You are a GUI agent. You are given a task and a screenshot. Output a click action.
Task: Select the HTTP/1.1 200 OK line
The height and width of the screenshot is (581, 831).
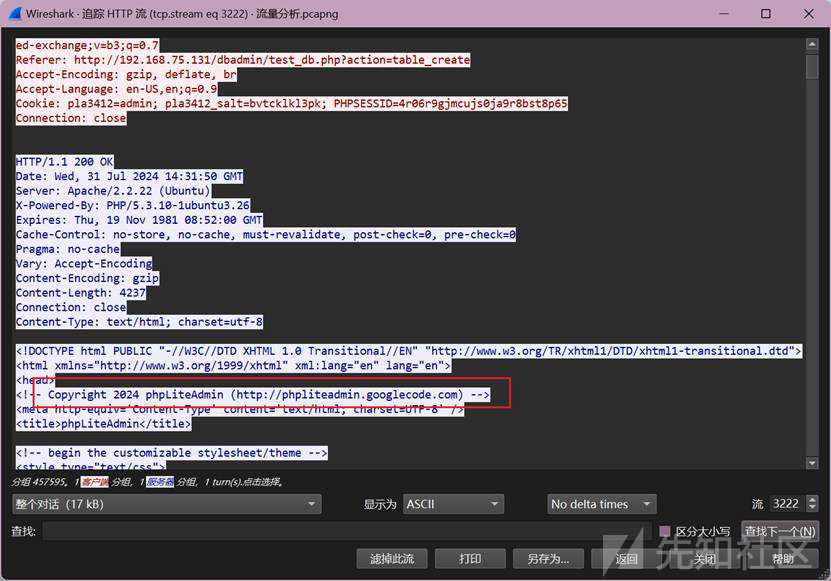(65, 162)
